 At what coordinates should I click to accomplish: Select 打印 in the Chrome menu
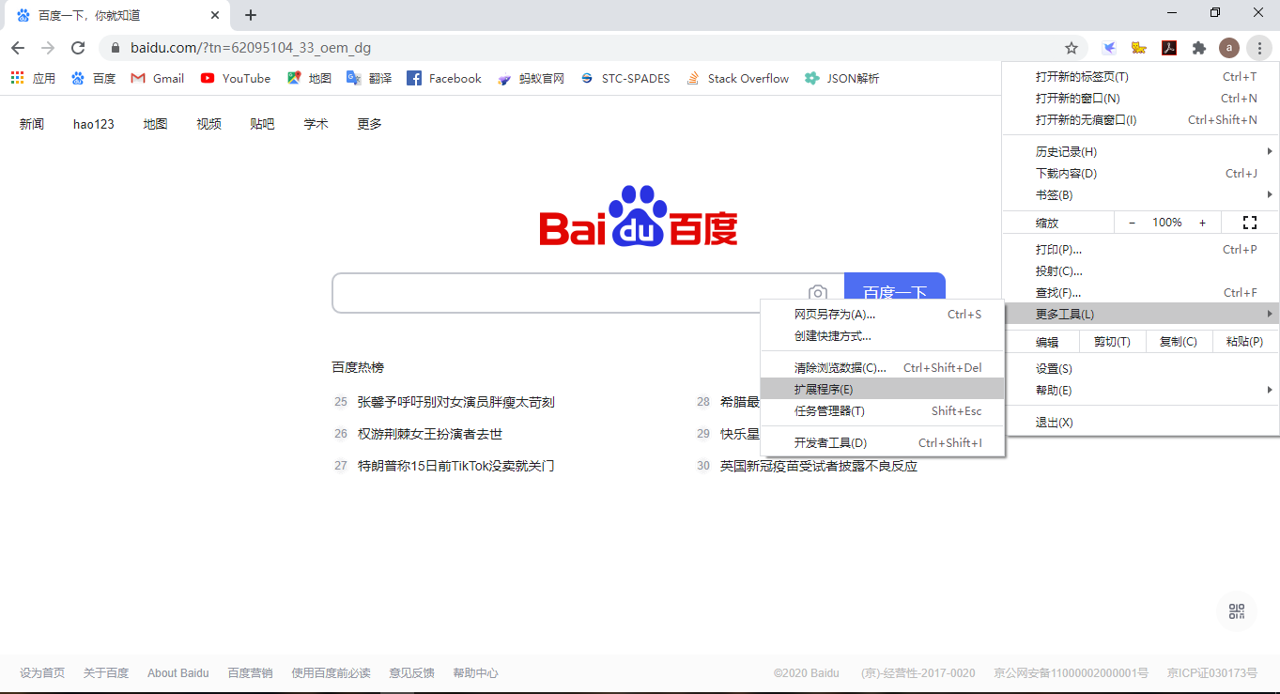pos(1141,249)
